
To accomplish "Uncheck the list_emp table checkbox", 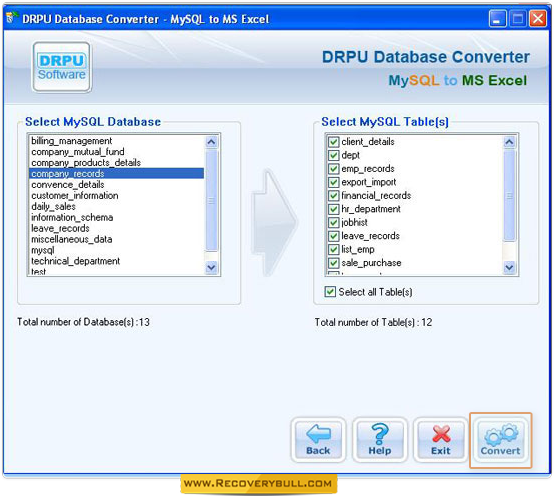I will tap(333, 249).
